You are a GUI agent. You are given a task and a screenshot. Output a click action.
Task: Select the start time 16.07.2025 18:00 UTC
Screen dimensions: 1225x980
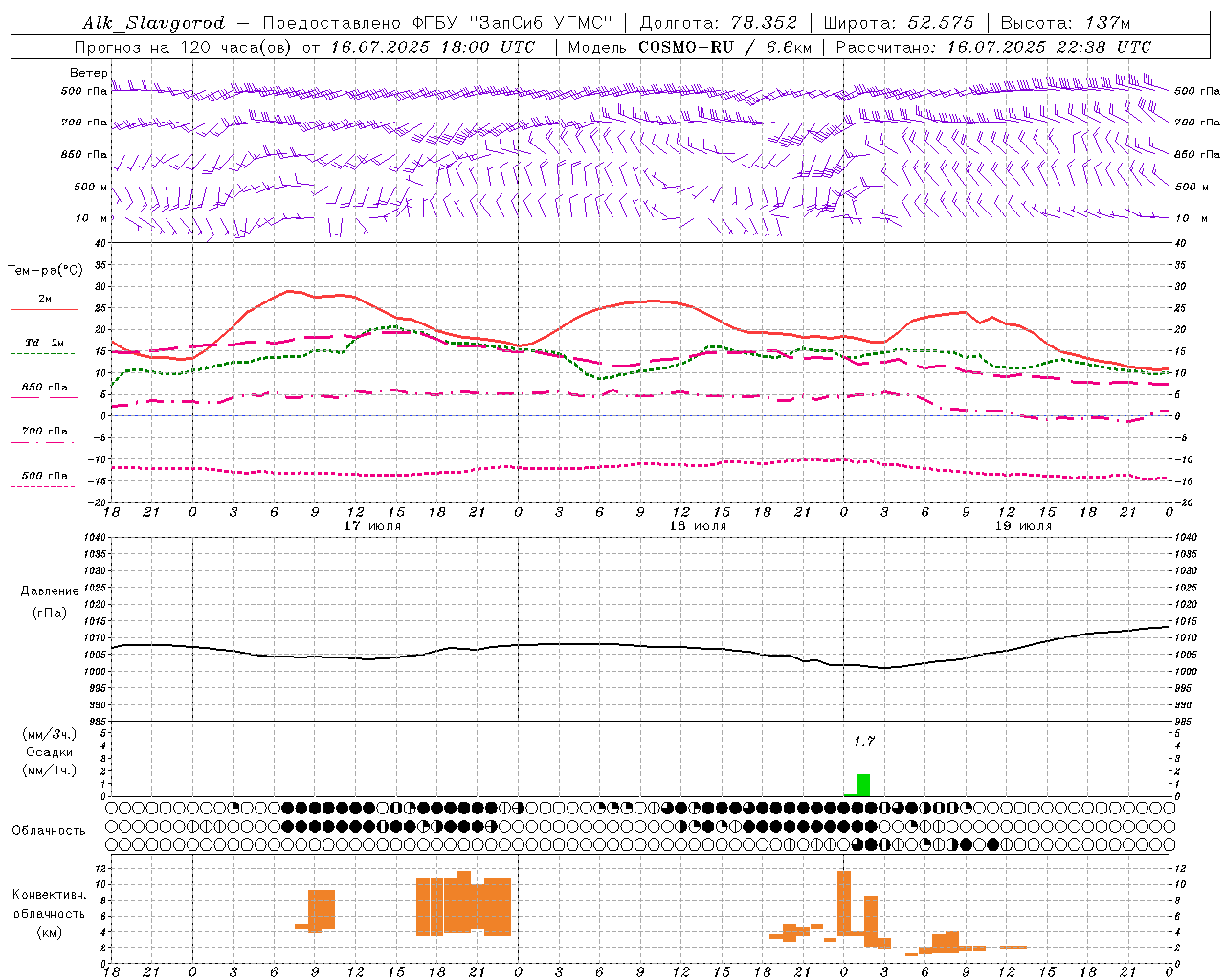(x=434, y=47)
